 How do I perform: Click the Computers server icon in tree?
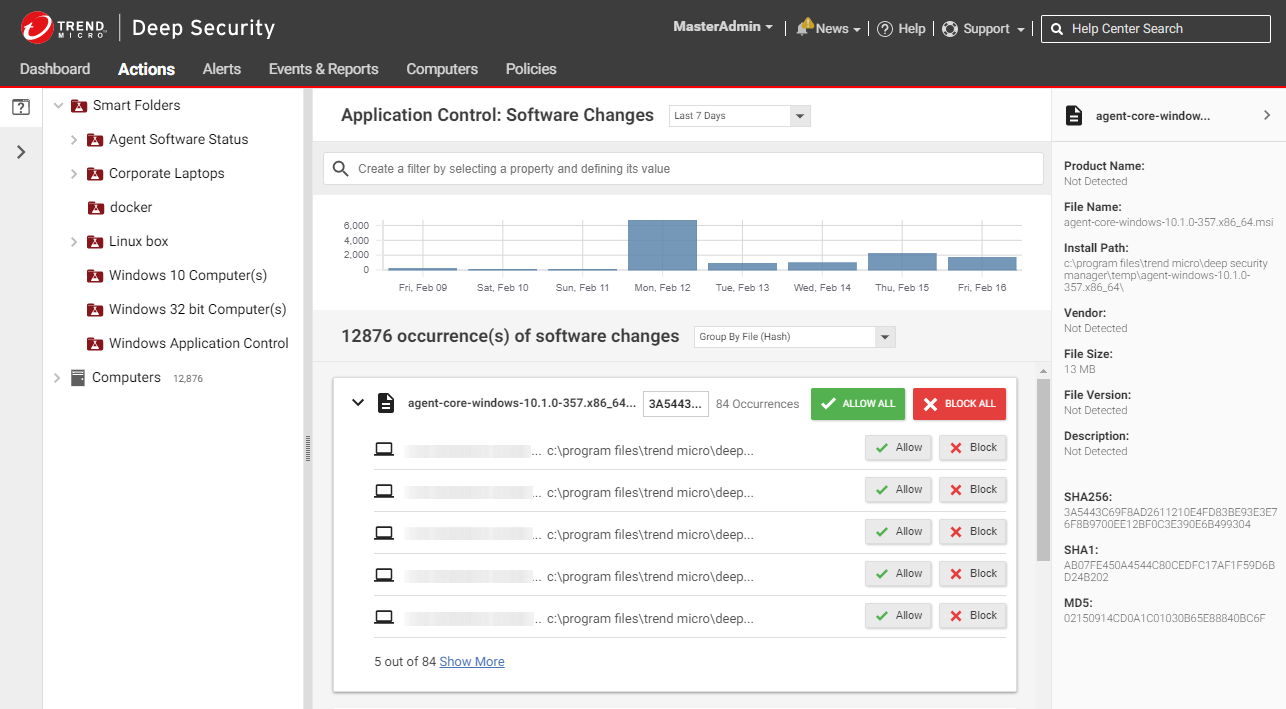(78, 378)
